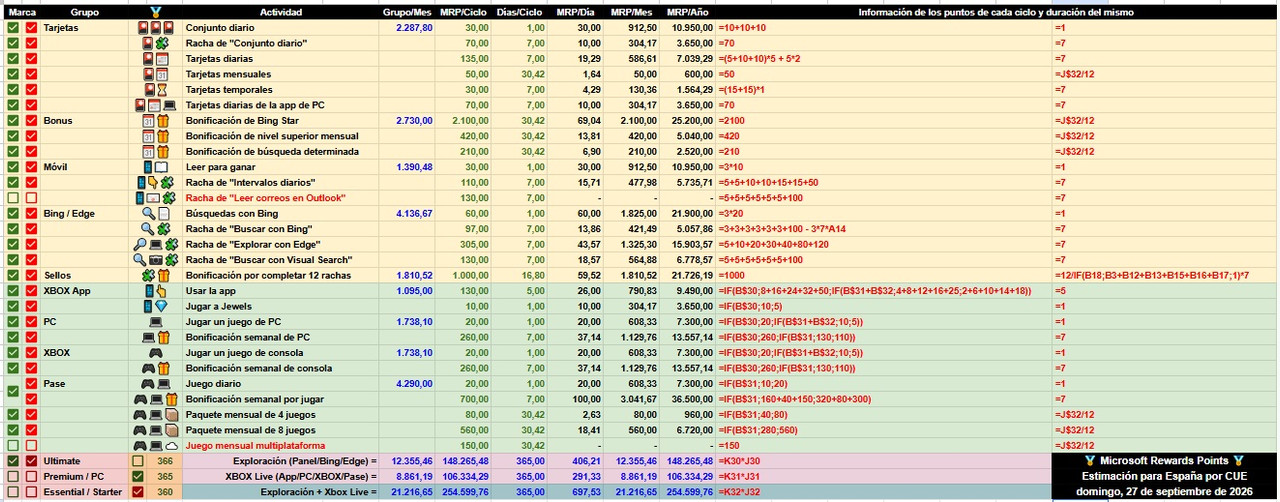Select the icons for Bonificación semanal de consola
Screen dimensions: 1280x502
(x=155, y=368)
